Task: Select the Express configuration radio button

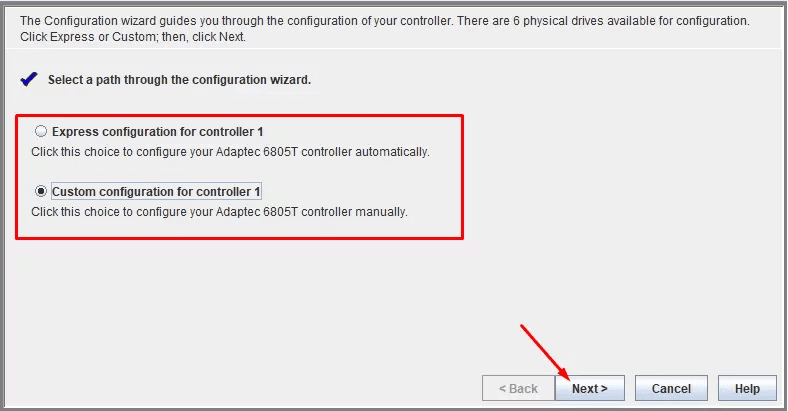Action: pyautogui.click(x=41, y=131)
